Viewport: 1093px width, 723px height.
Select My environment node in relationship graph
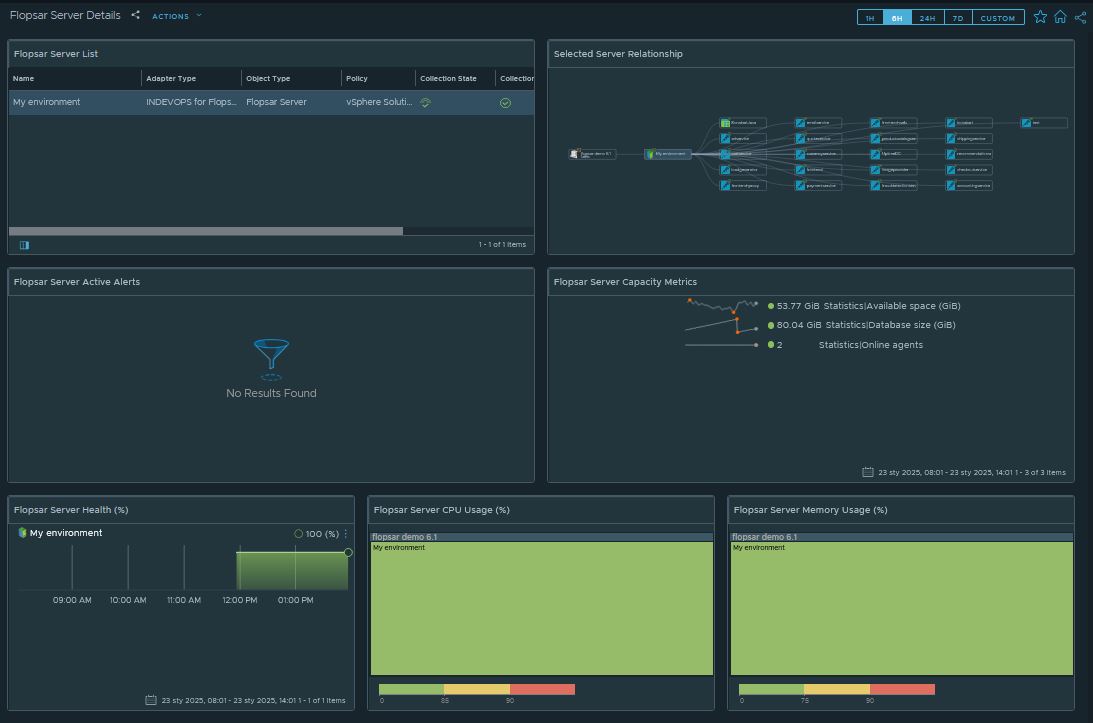pyautogui.click(x=668, y=154)
